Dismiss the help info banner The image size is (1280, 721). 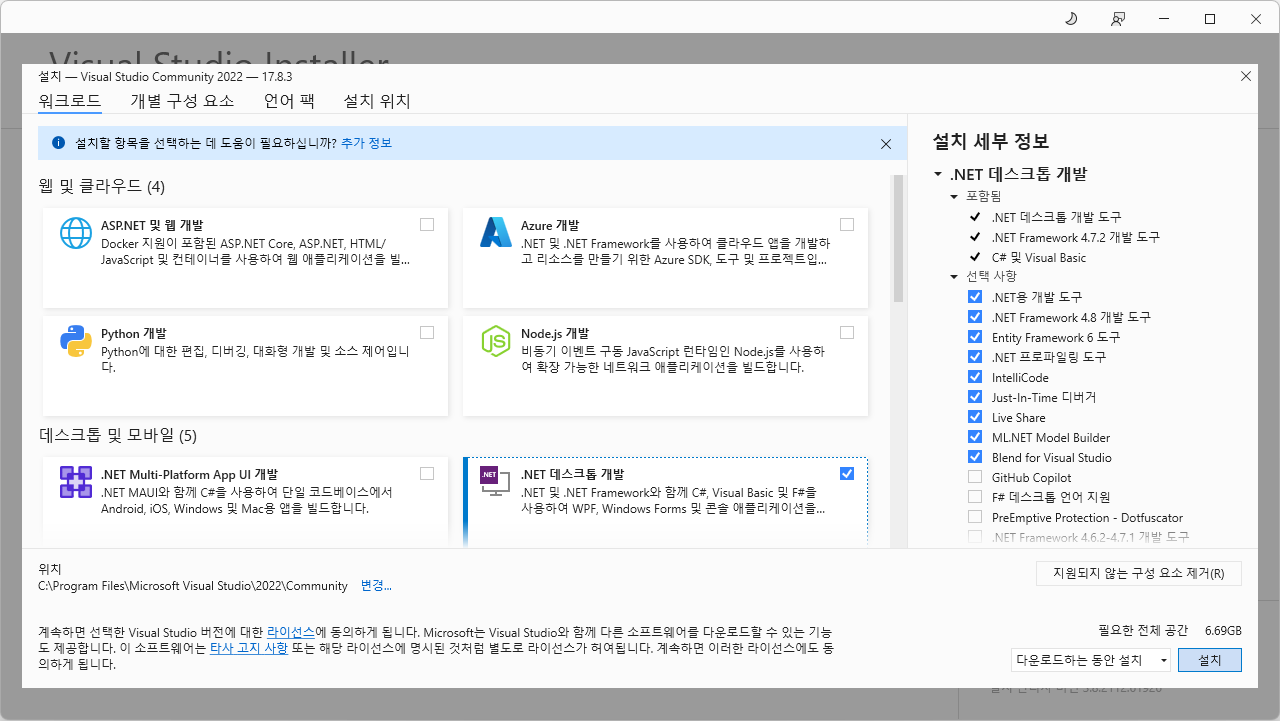pyautogui.click(x=886, y=144)
